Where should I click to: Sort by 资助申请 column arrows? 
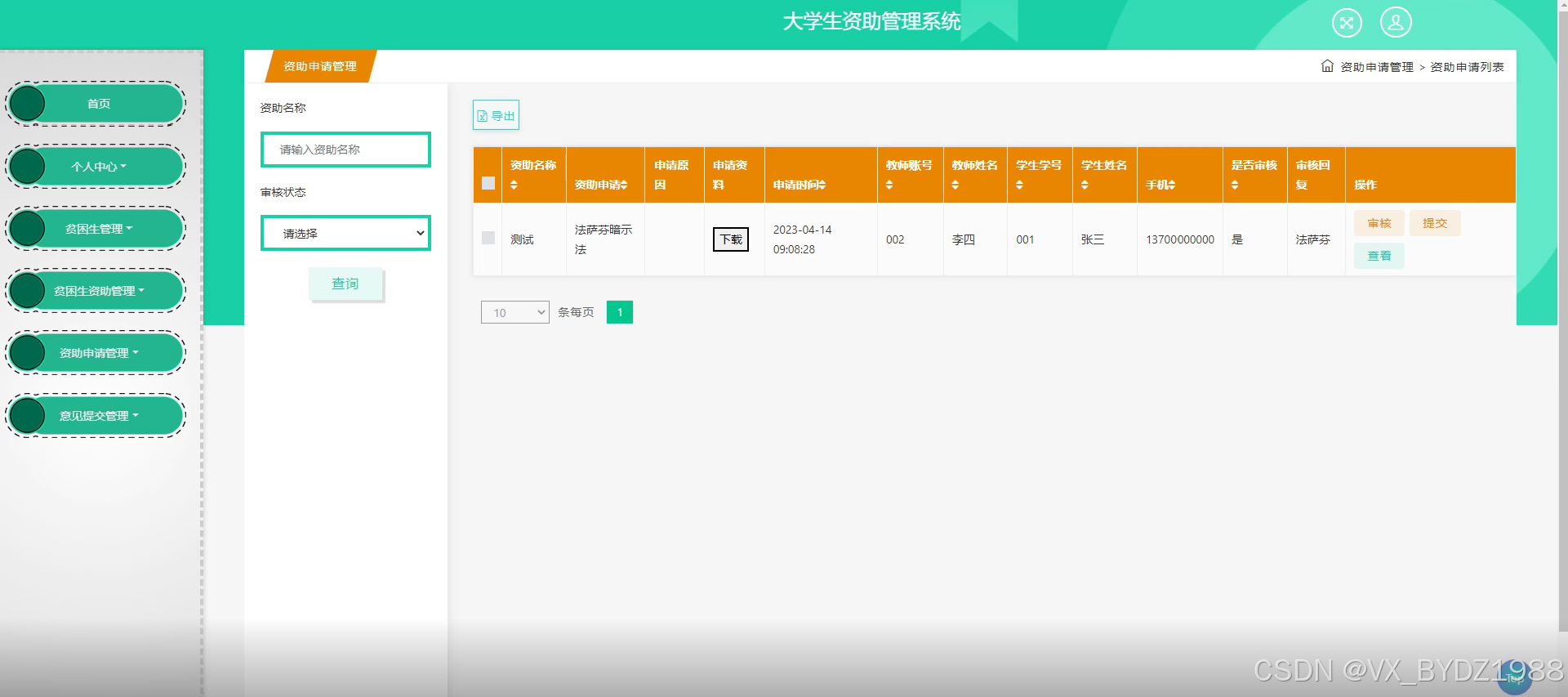pos(624,185)
